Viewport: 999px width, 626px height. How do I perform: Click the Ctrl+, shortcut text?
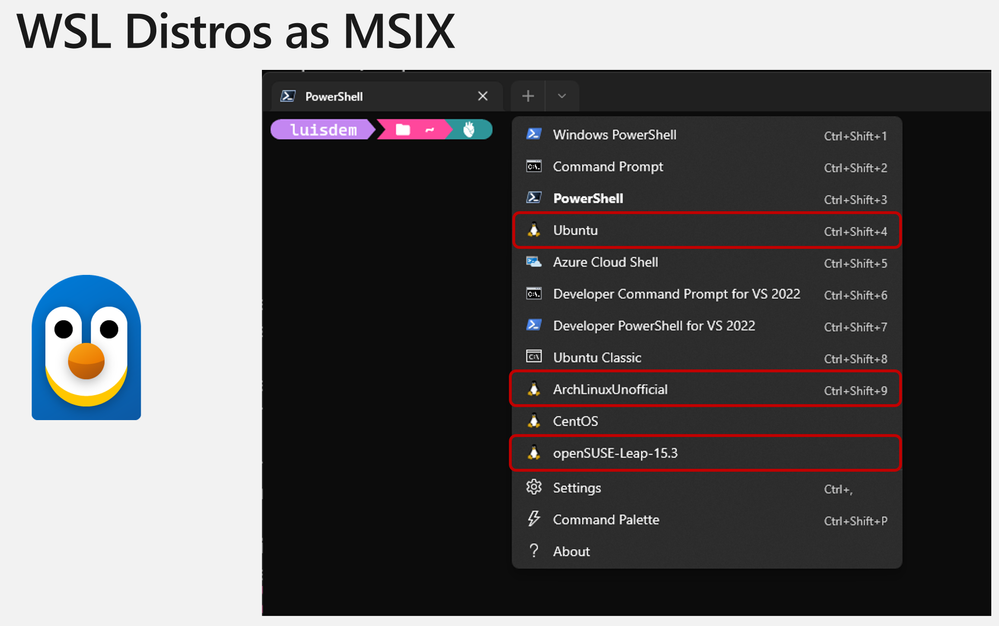(838, 489)
